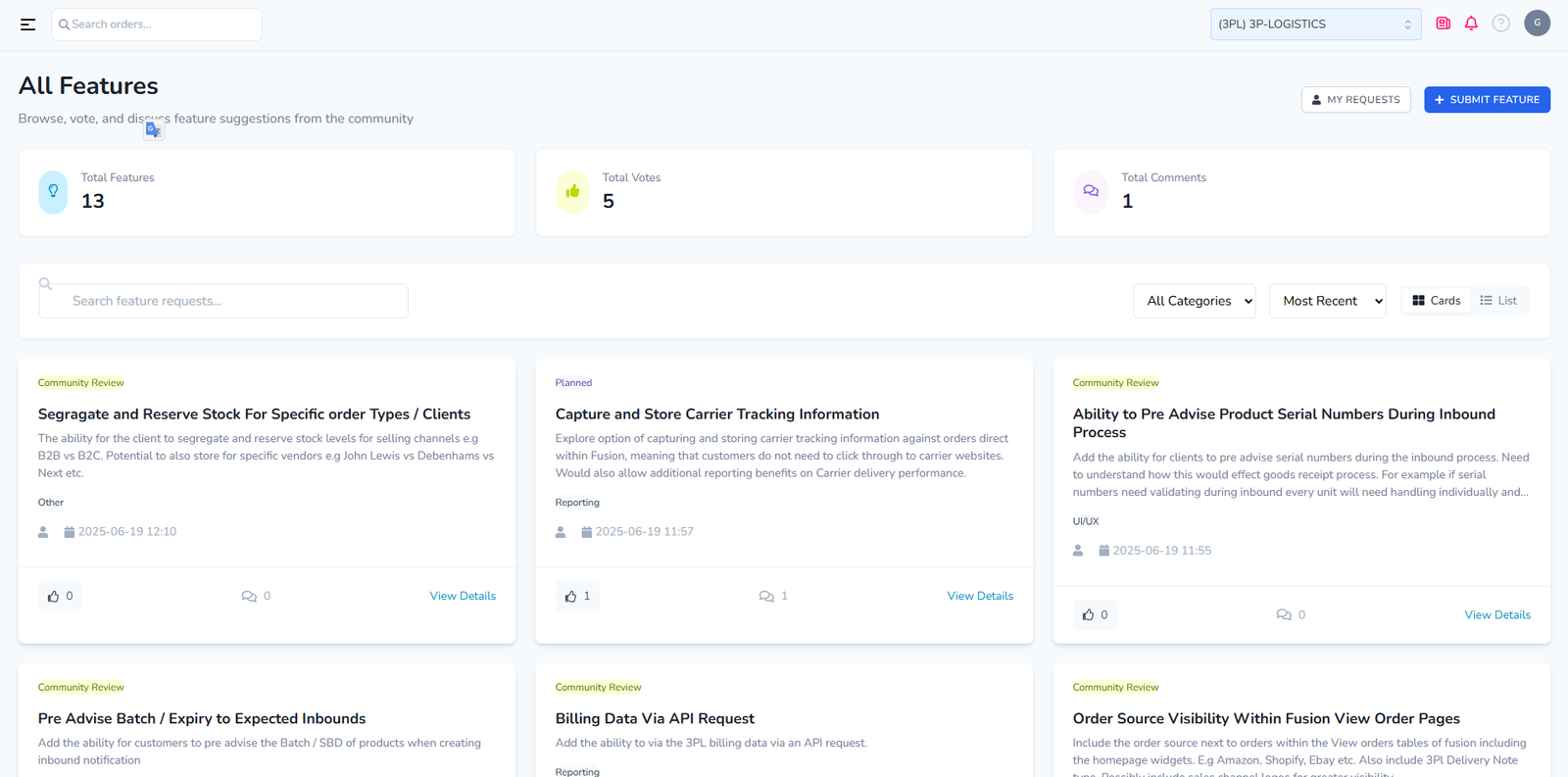This screenshot has height=777, width=1568.
Task: Switch to List view
Action: click(x=1498, y=301)
